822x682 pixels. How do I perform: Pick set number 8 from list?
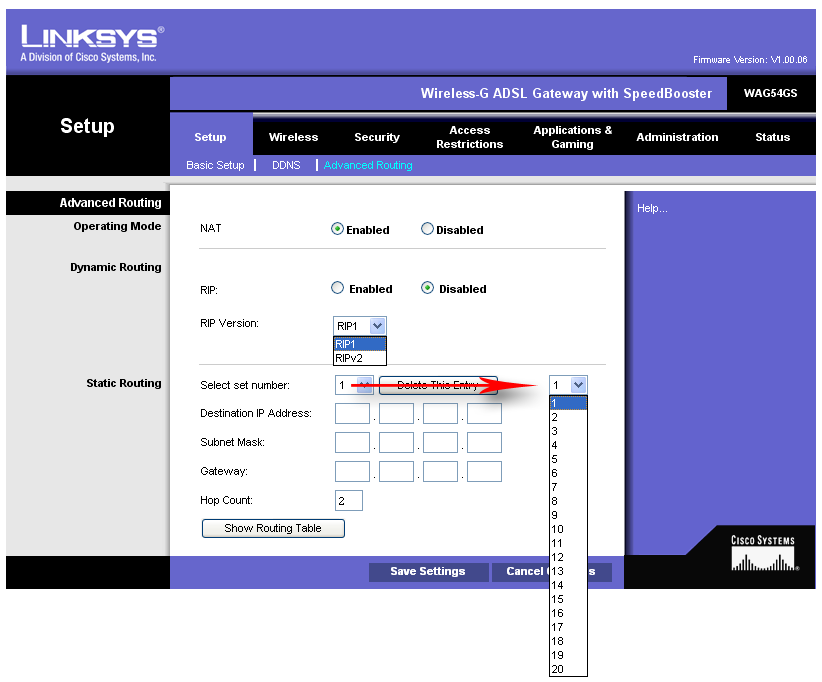tap(568, 501)
